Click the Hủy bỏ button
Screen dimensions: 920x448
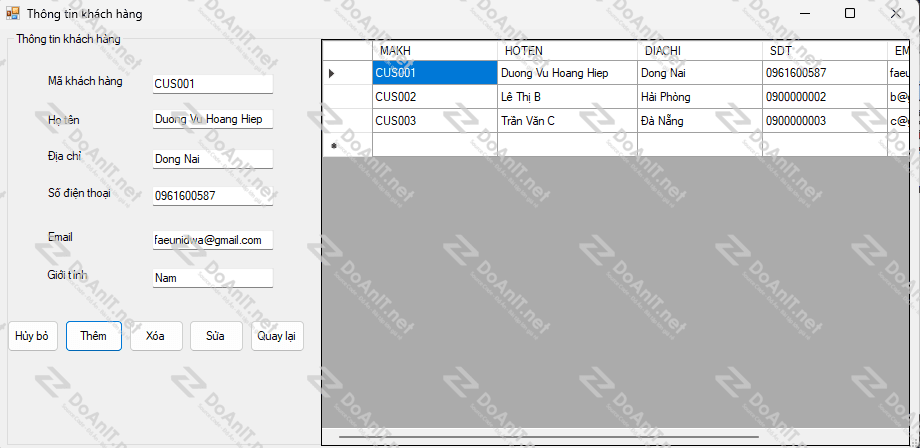click(x=31, y=336)
